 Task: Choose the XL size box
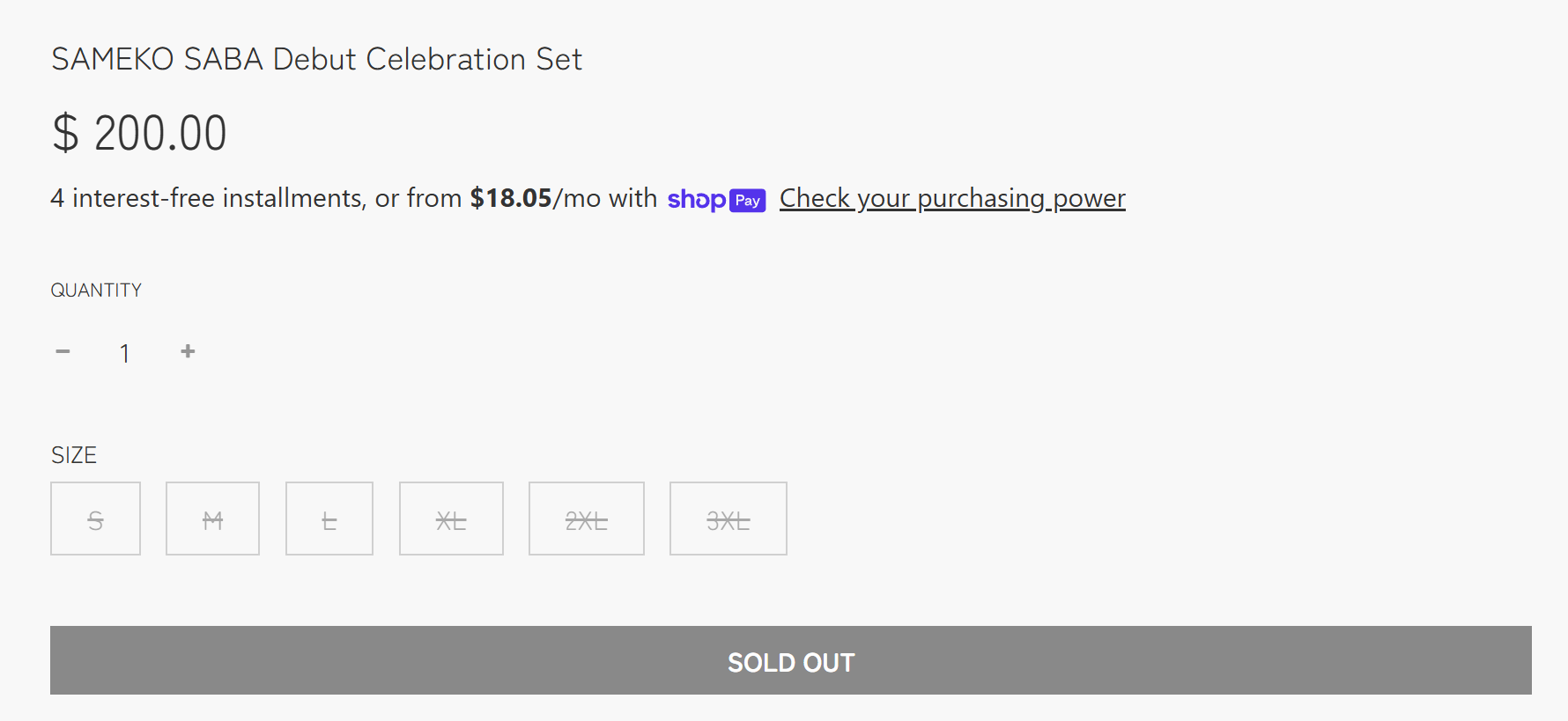(451, 519)
